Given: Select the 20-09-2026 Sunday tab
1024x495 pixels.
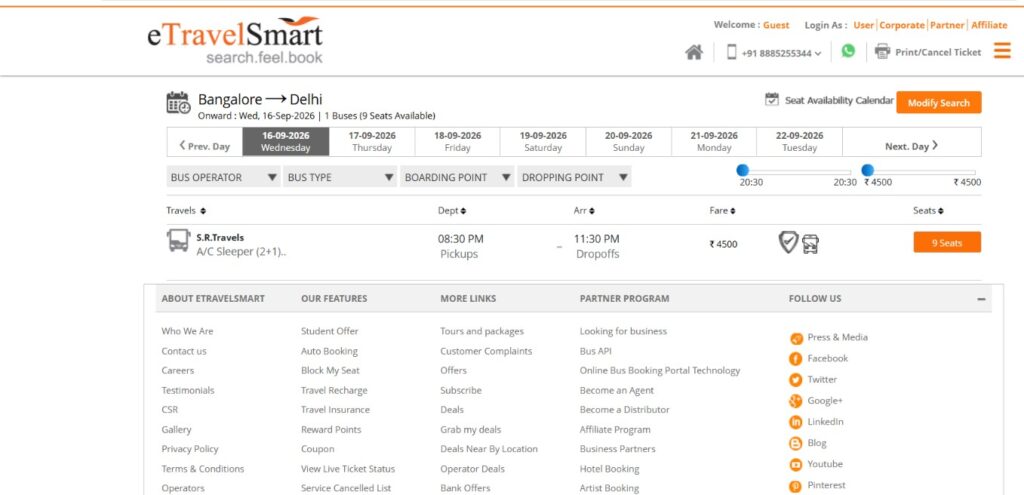Looking at the screenshot, I should (628, 142).
